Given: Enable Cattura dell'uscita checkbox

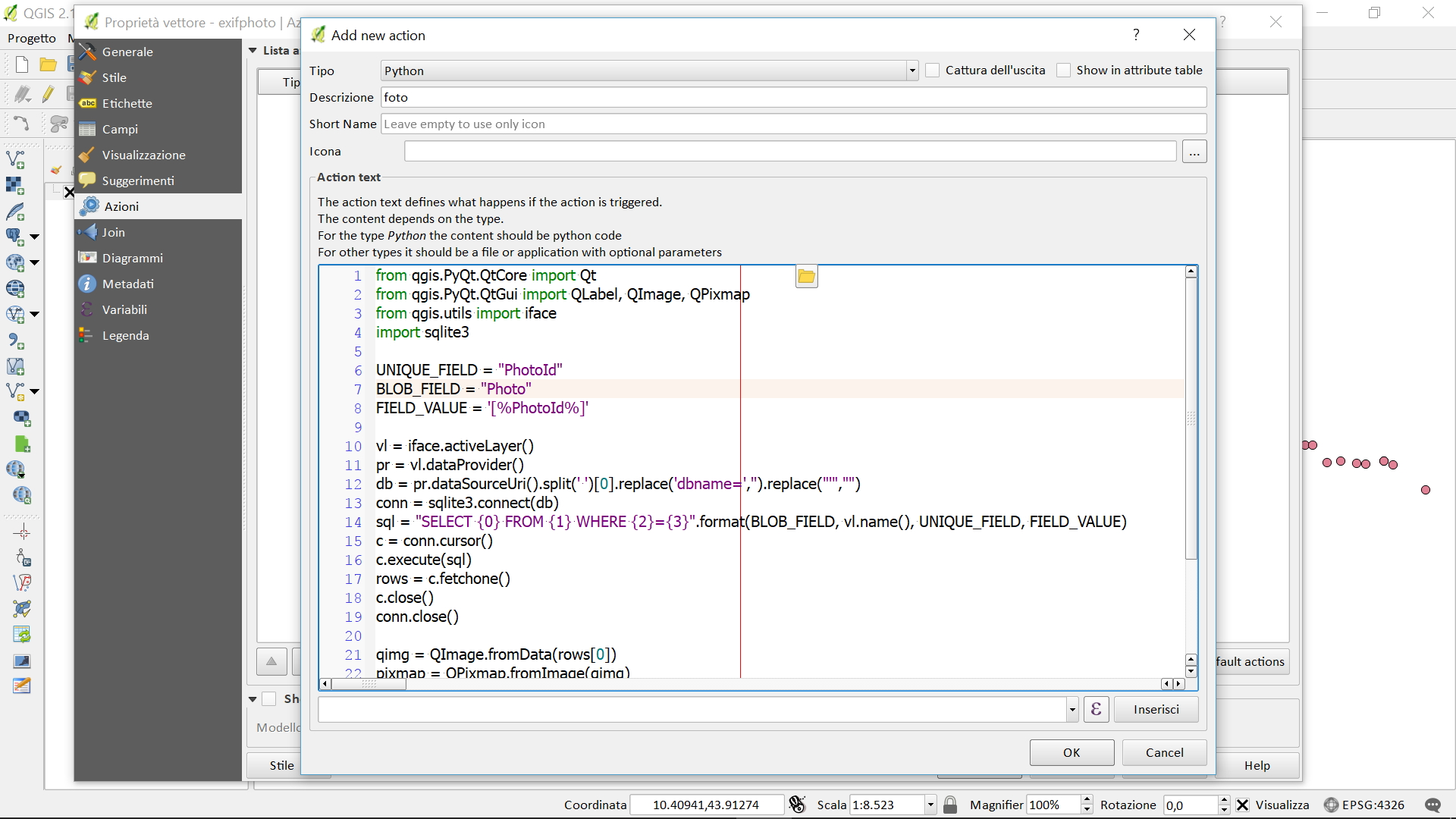Looking at the screenshot, I should 933,71.
